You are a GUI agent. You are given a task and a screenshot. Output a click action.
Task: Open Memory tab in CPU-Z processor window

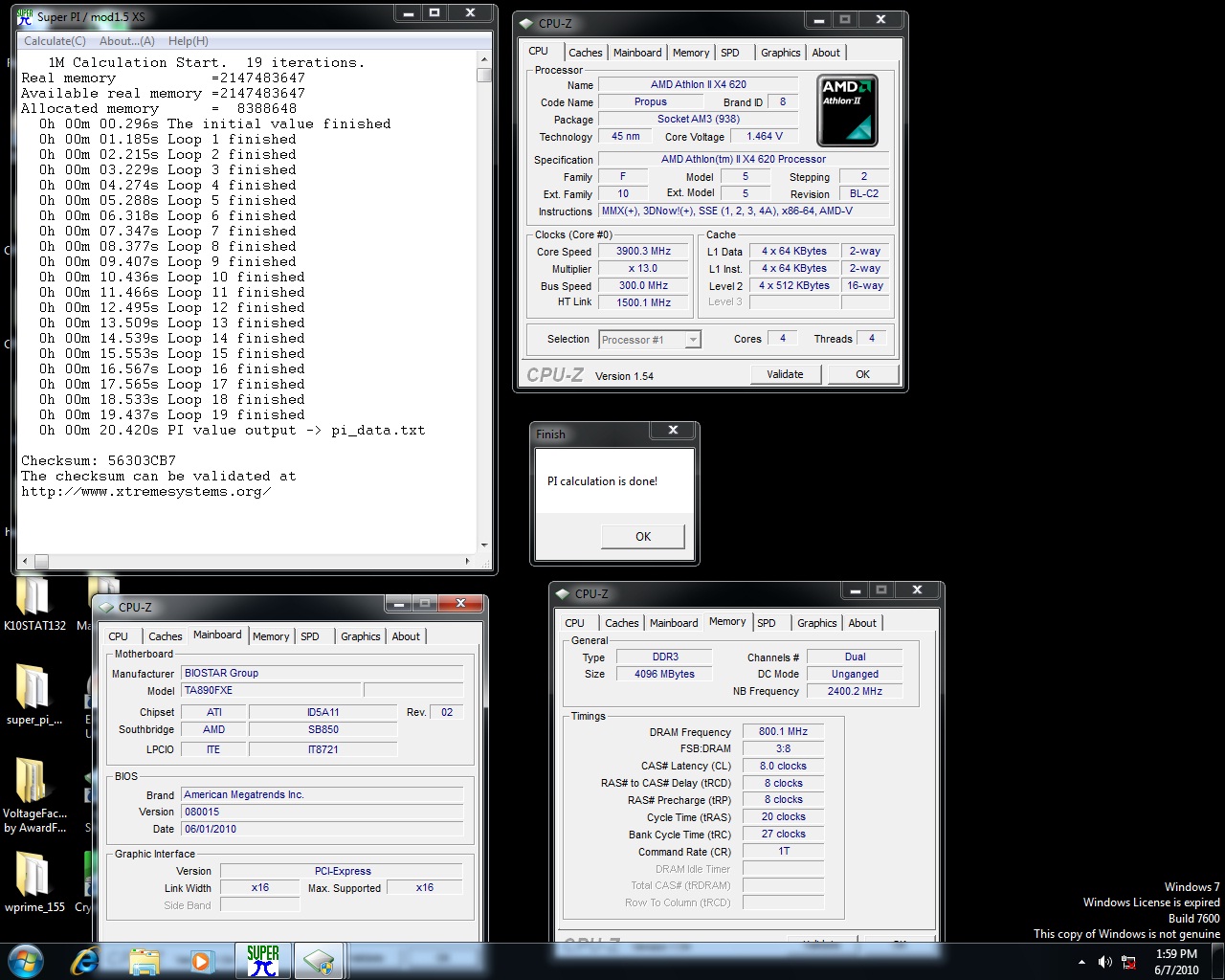(x=691, y=53)
